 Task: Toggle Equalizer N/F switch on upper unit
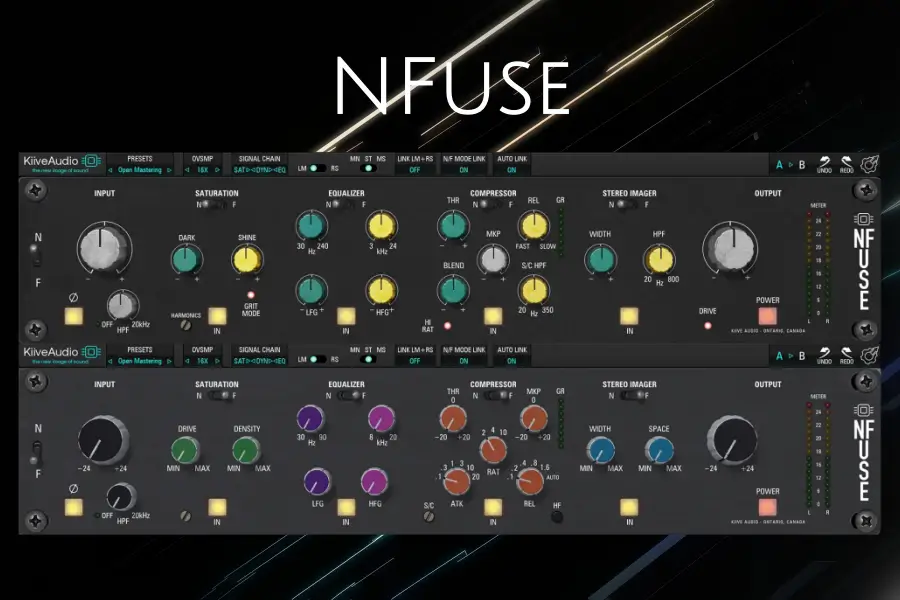pyautogui.click(x=345, y=204)
